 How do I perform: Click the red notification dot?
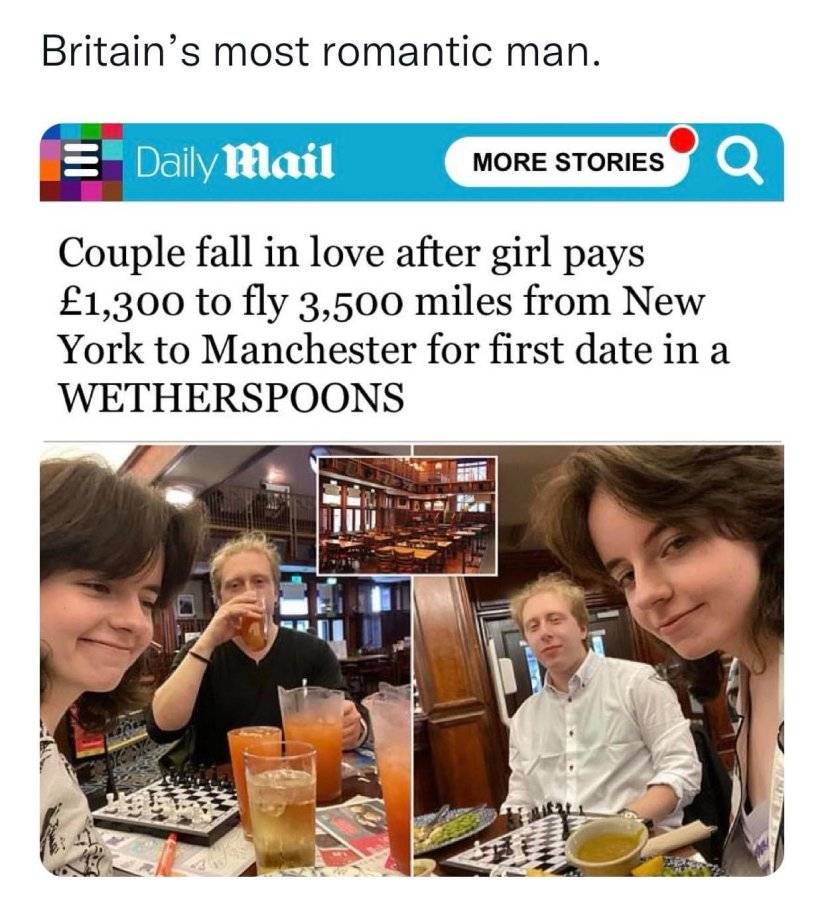682,140
